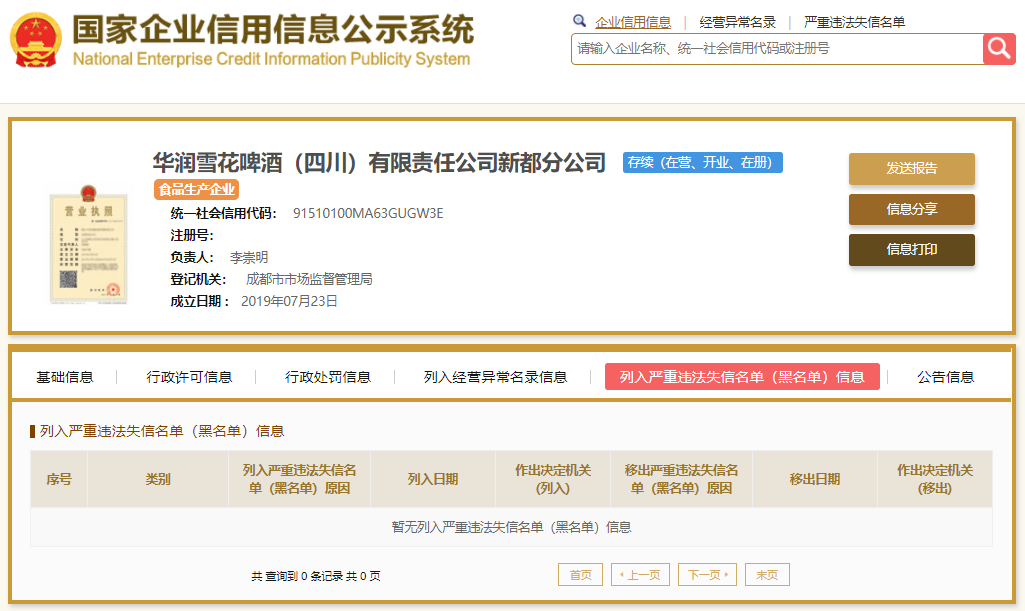Screen dimensions: 1025x611
Task: Click the 信息打印 button
Action: (x=912, y=250)
